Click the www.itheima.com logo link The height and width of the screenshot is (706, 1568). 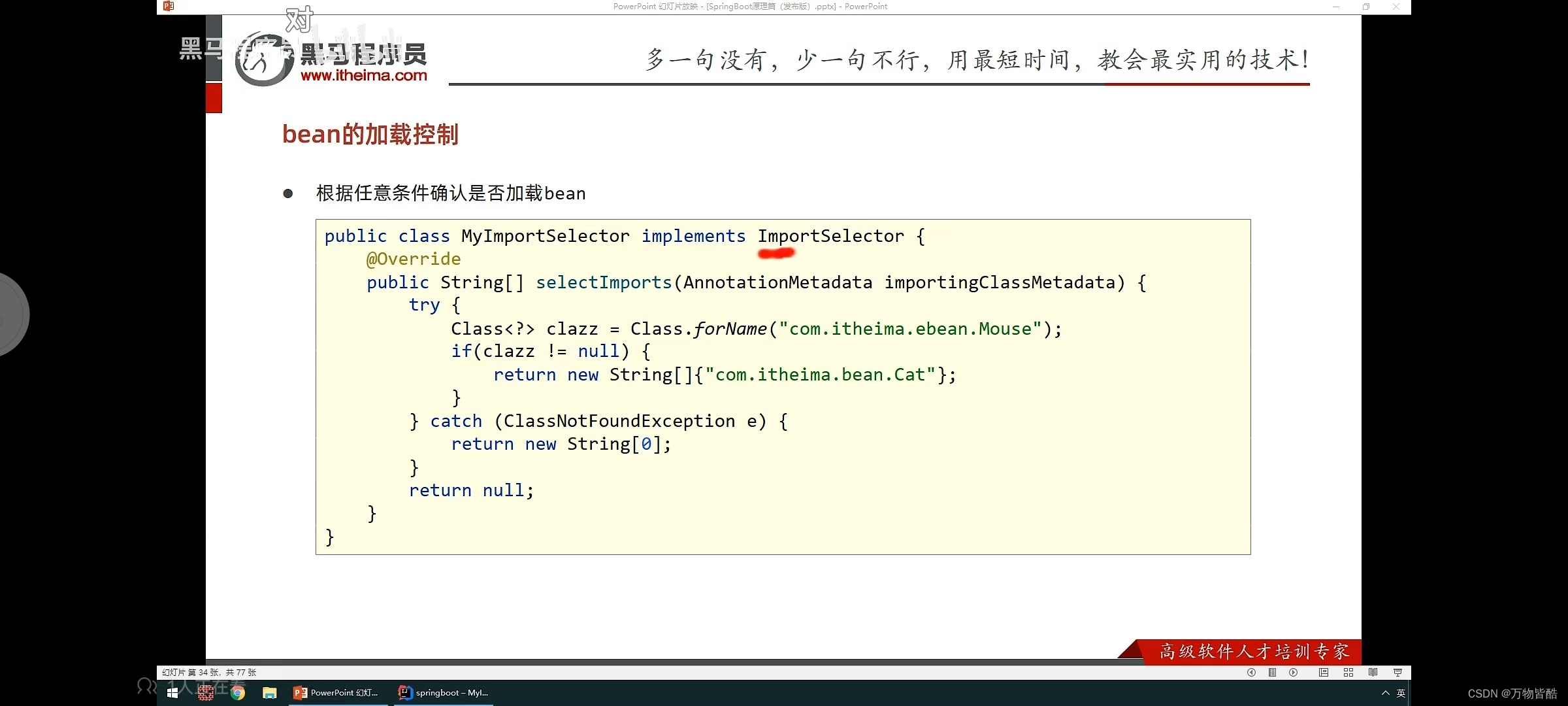tap(363, 75)
